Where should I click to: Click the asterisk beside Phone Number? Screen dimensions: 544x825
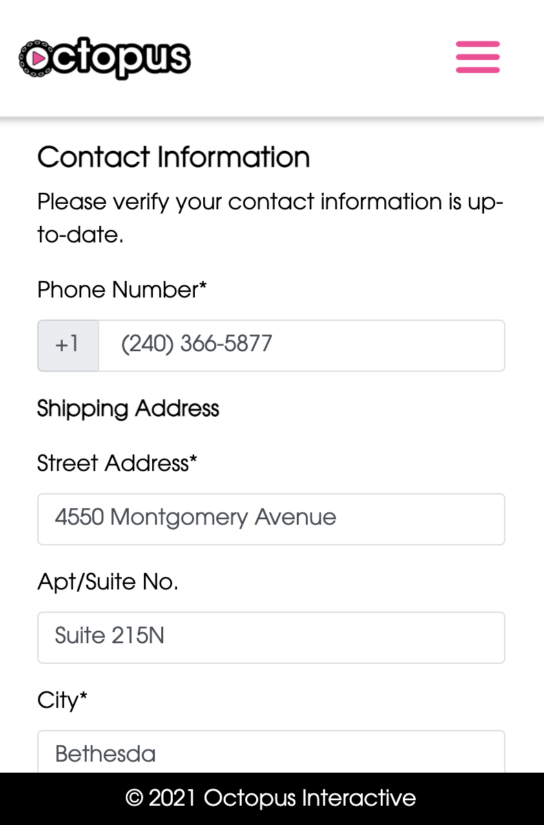(203, 285)
